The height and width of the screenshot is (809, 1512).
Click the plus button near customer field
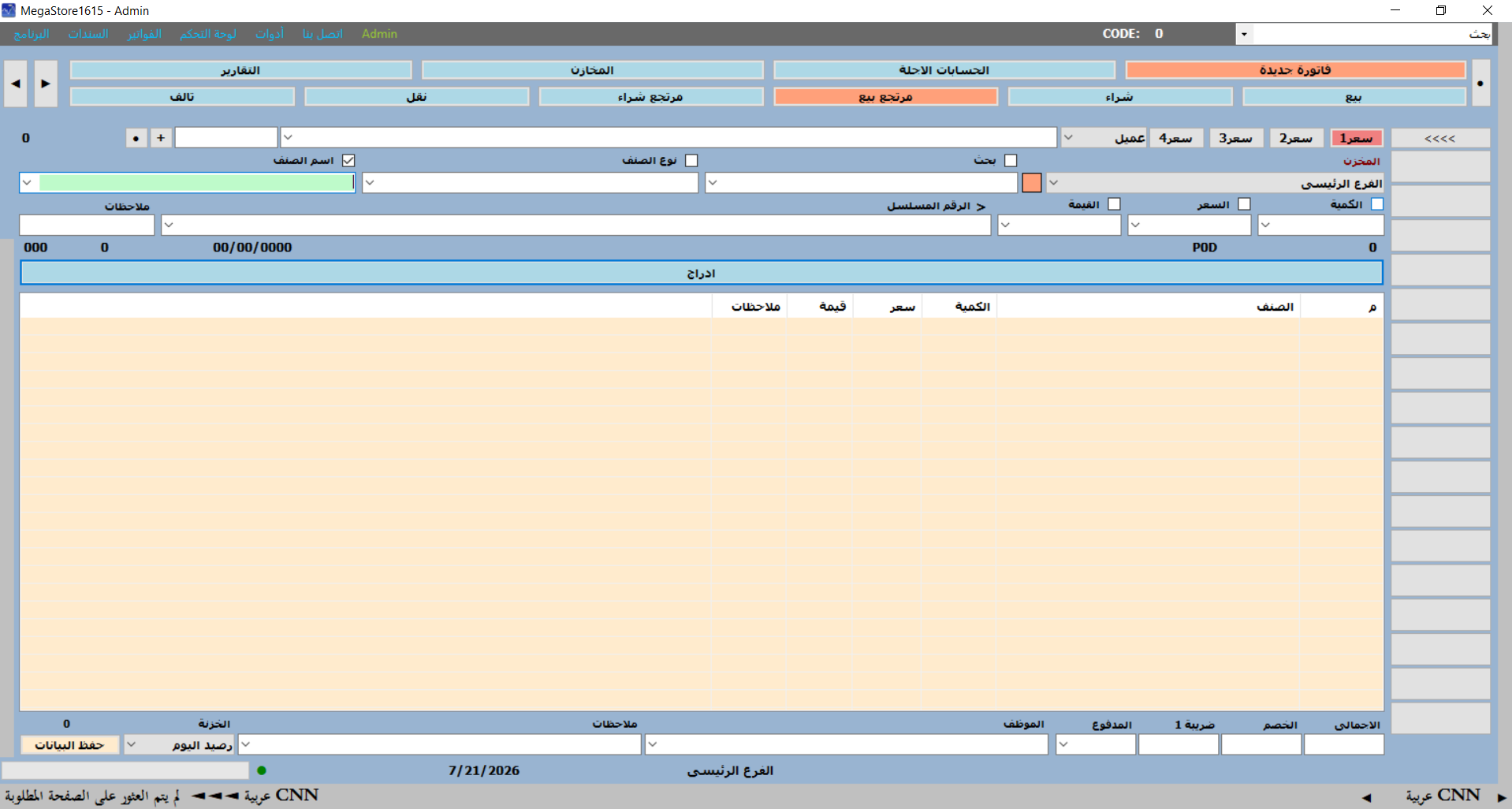pyautogui.click(x=161, y=138)
